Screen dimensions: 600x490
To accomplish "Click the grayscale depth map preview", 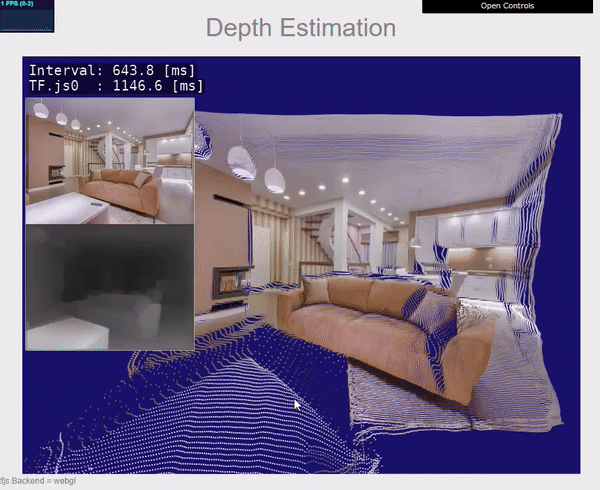I will point(110,287).
